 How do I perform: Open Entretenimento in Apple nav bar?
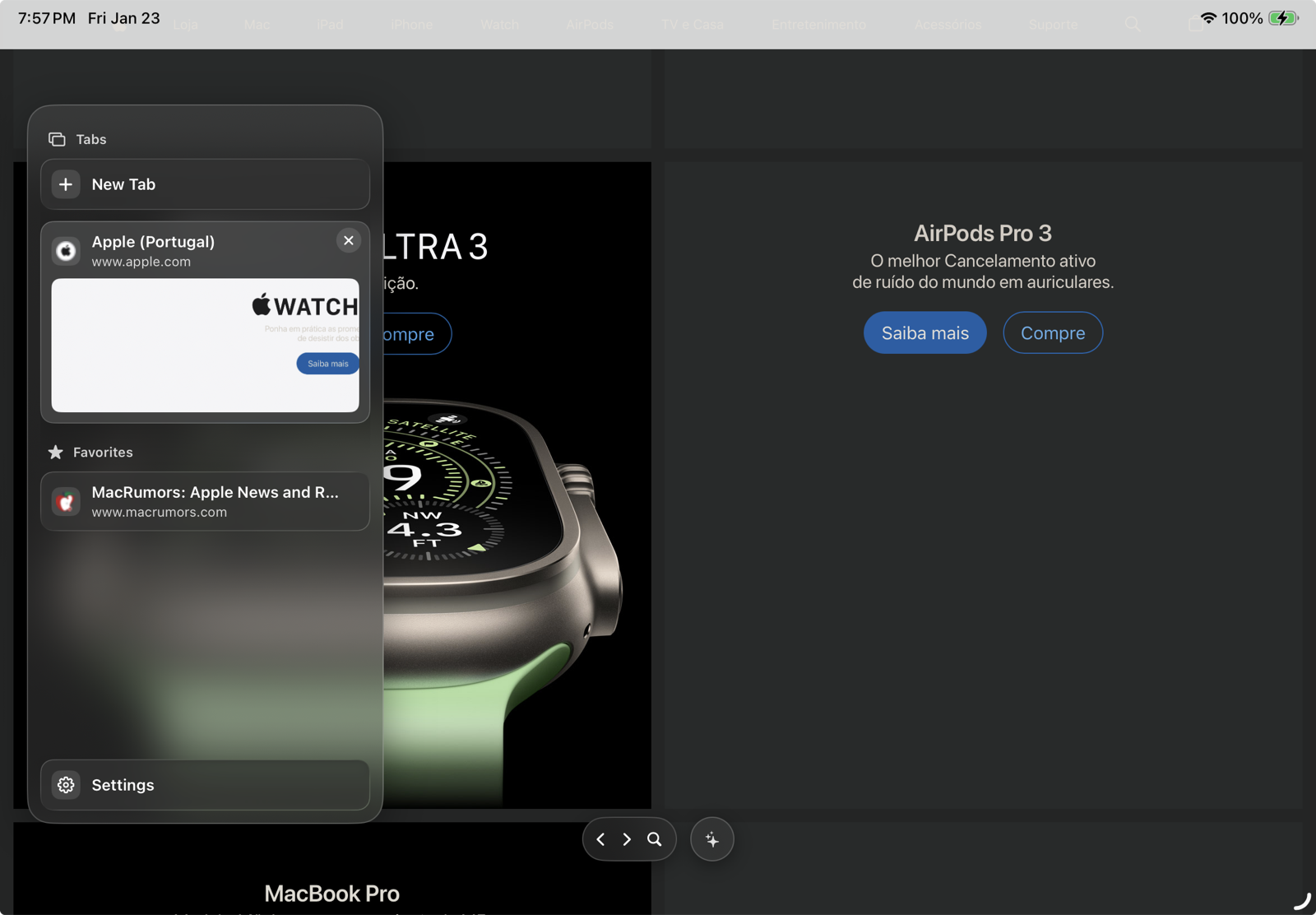click(818, 25)
